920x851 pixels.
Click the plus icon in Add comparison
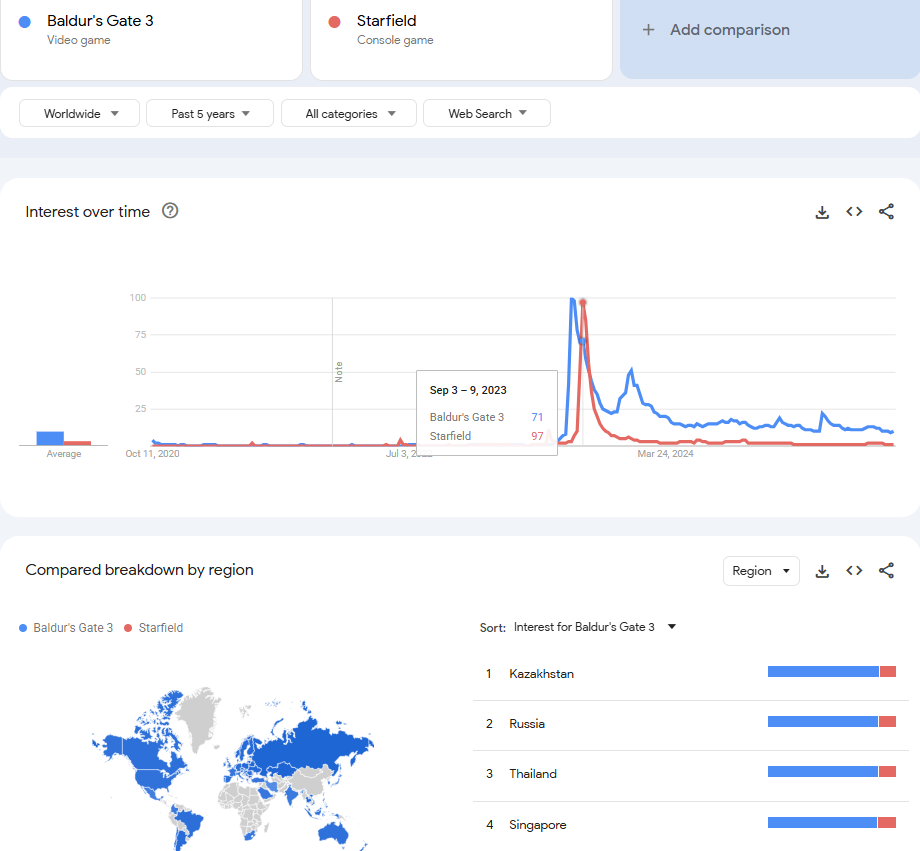pyautogui.click(x=648, y=30)
